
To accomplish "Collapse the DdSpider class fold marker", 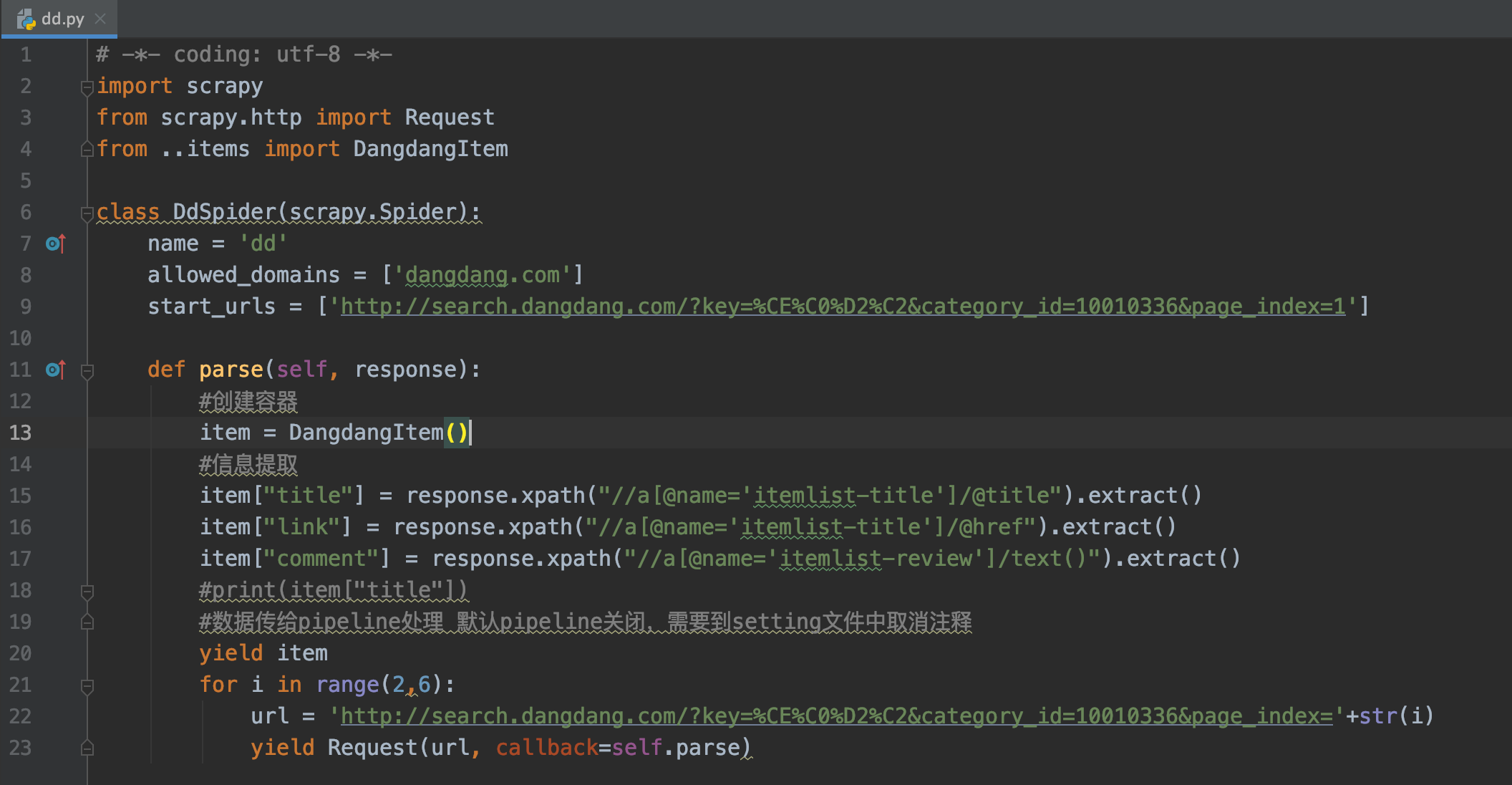I will pyautogui.click(x=87, y=213).
